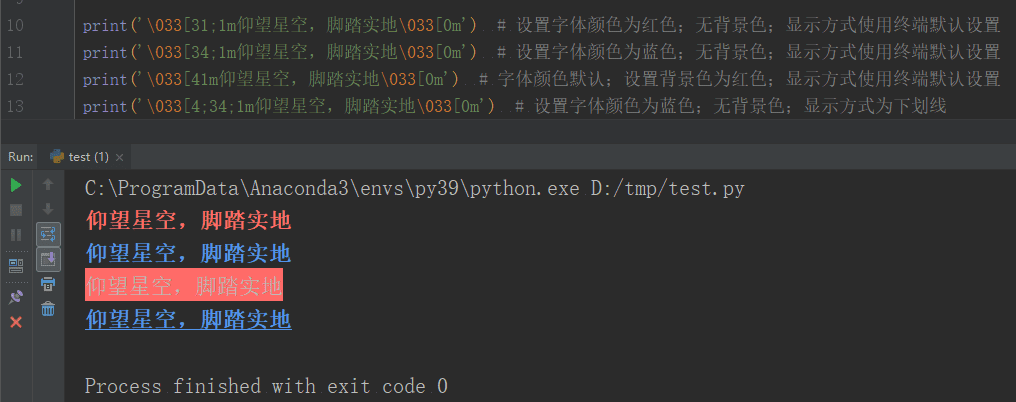Viewport: 1016px width, 402px height.
Task: Open the Restore Layout icon
Action: click(x=16, y=266)
